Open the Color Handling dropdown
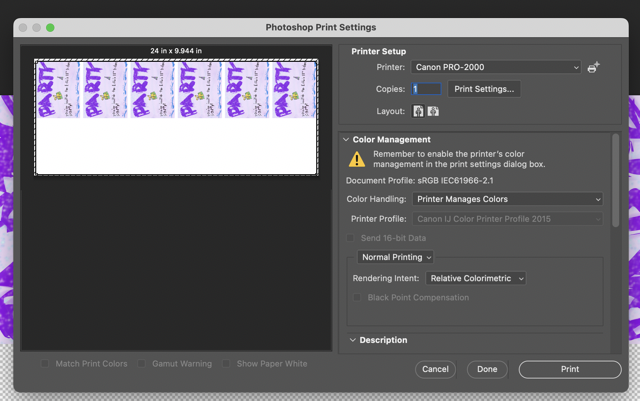 [508, 199]
